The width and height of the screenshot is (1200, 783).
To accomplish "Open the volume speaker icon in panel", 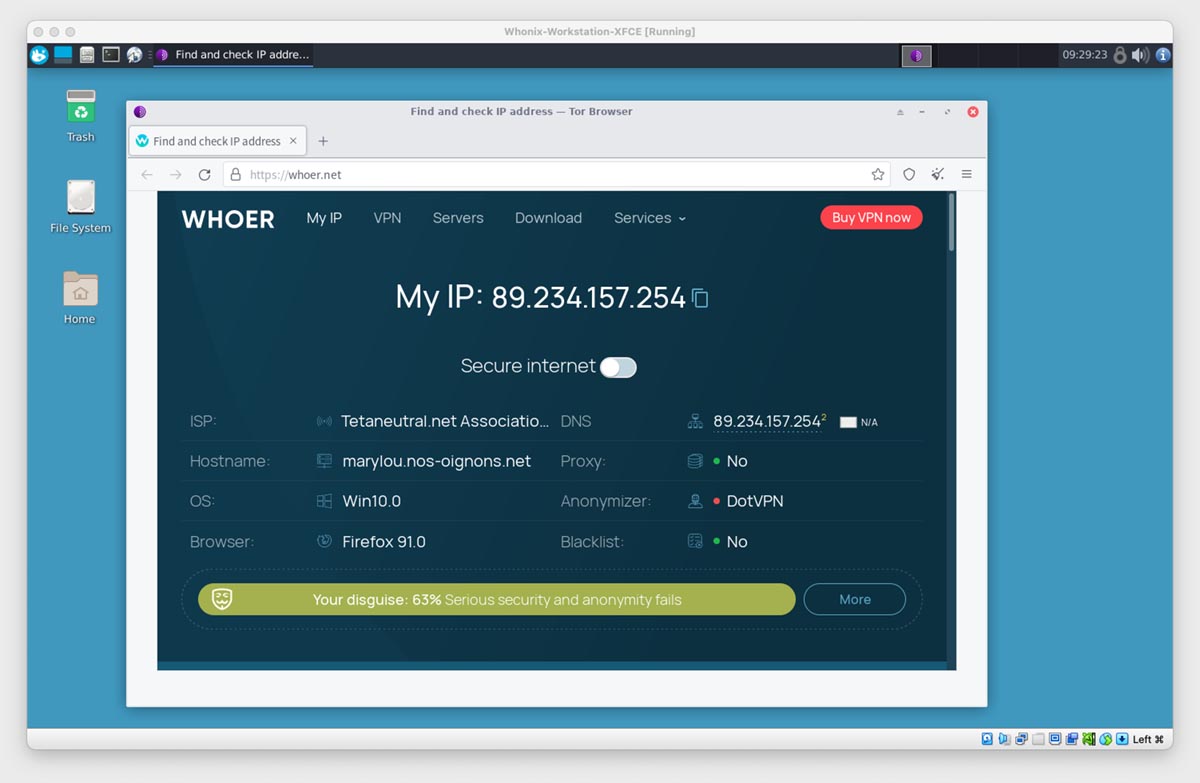I will pyautogui.click(x=1140, y=55).
